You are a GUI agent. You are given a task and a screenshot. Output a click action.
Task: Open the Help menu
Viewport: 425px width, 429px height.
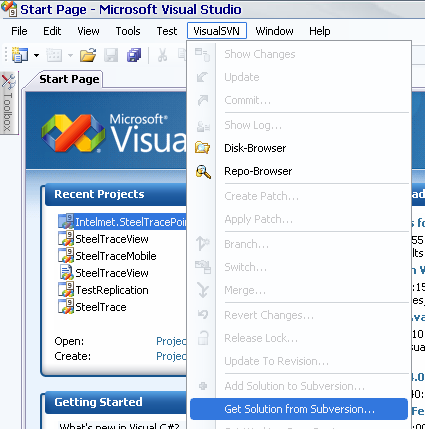pyautogui.click(x=320, y=31)
